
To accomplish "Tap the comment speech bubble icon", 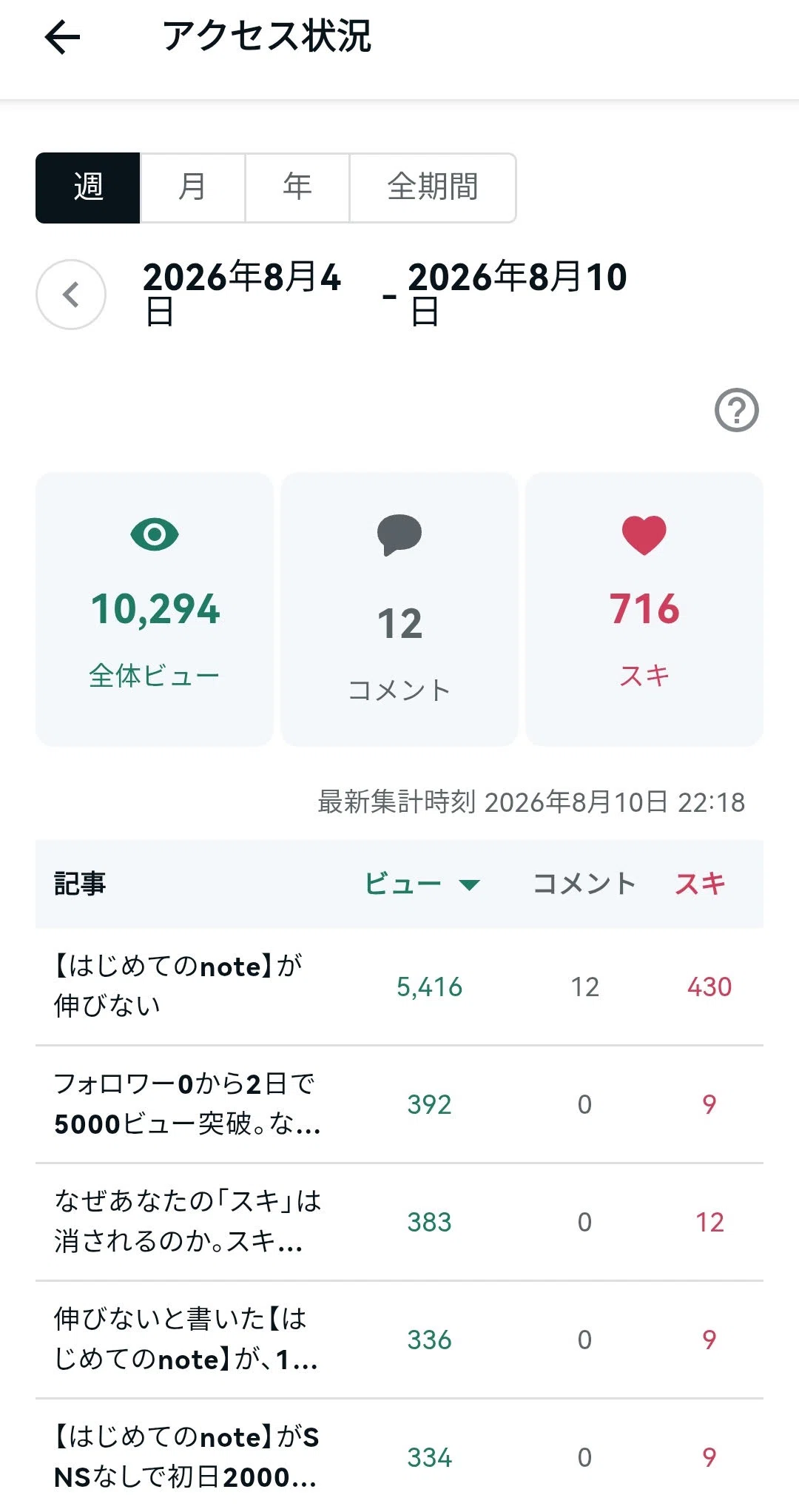I will click(399, 534).
